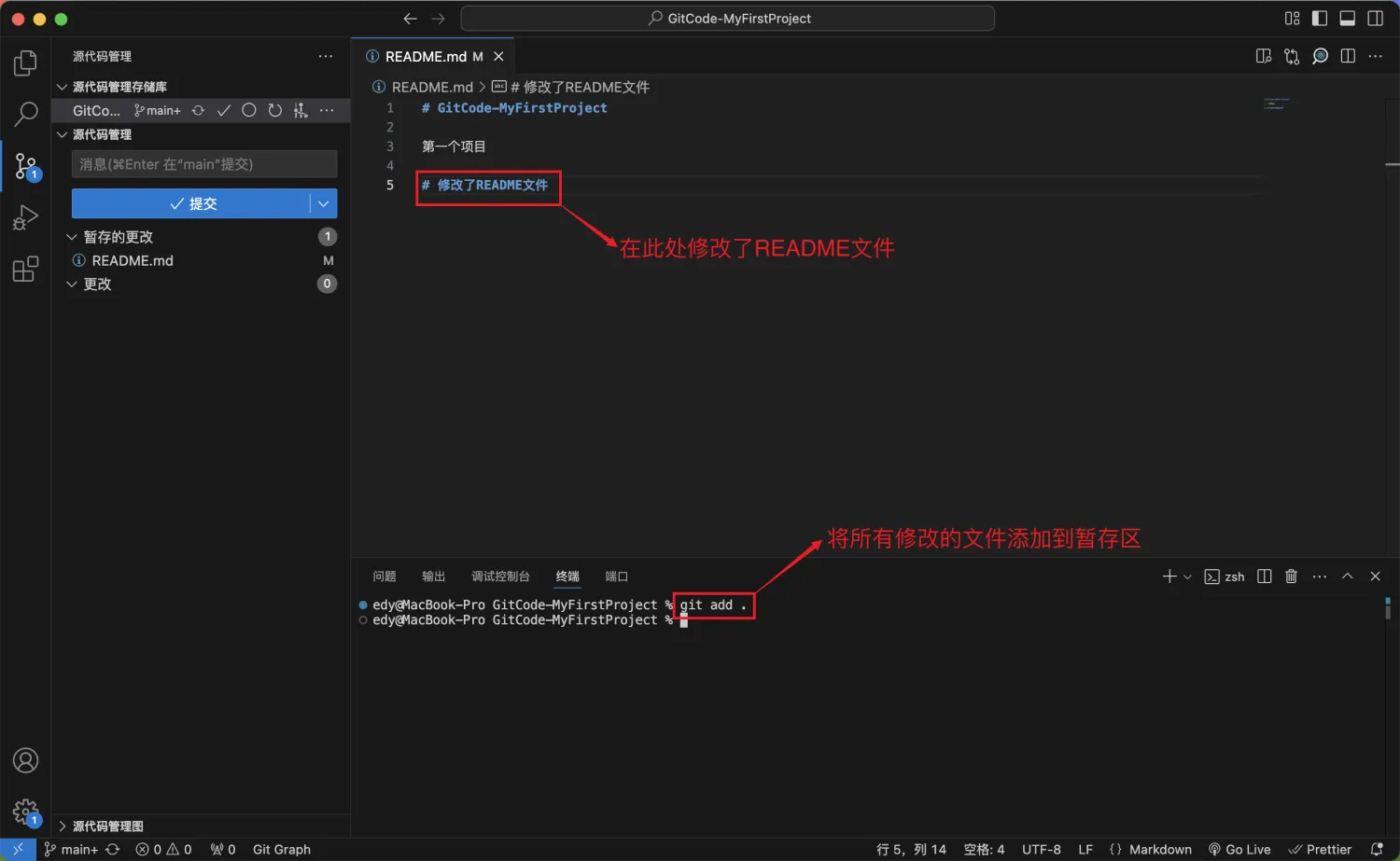The height and width of the screenshot is (861, 1400).
Task: Open the Explorer view in activity bar
Action: coord(25,63)
